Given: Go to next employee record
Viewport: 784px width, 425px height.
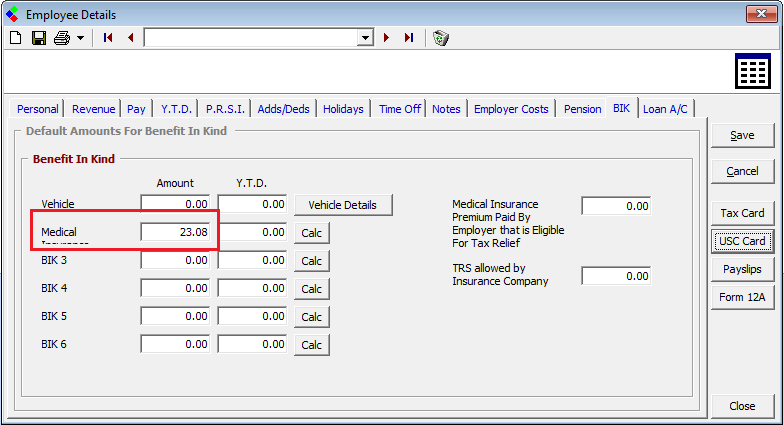Looking at the screenshot, I should coord(386,38).
